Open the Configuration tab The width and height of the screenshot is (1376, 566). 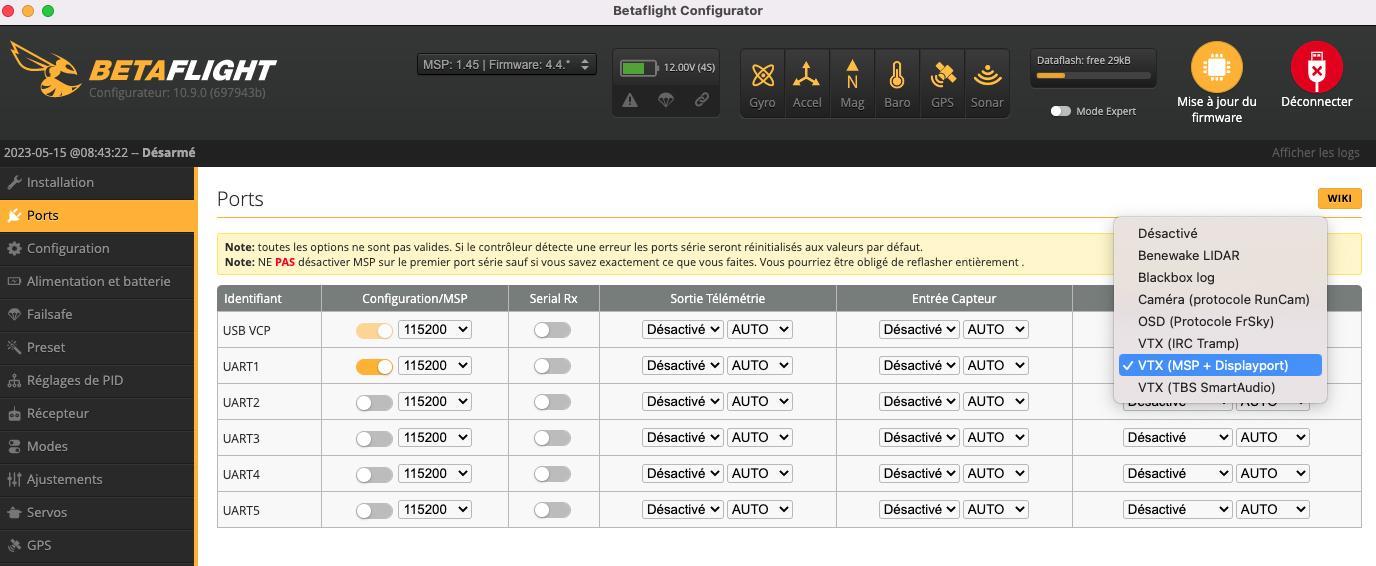click(97, 248)
